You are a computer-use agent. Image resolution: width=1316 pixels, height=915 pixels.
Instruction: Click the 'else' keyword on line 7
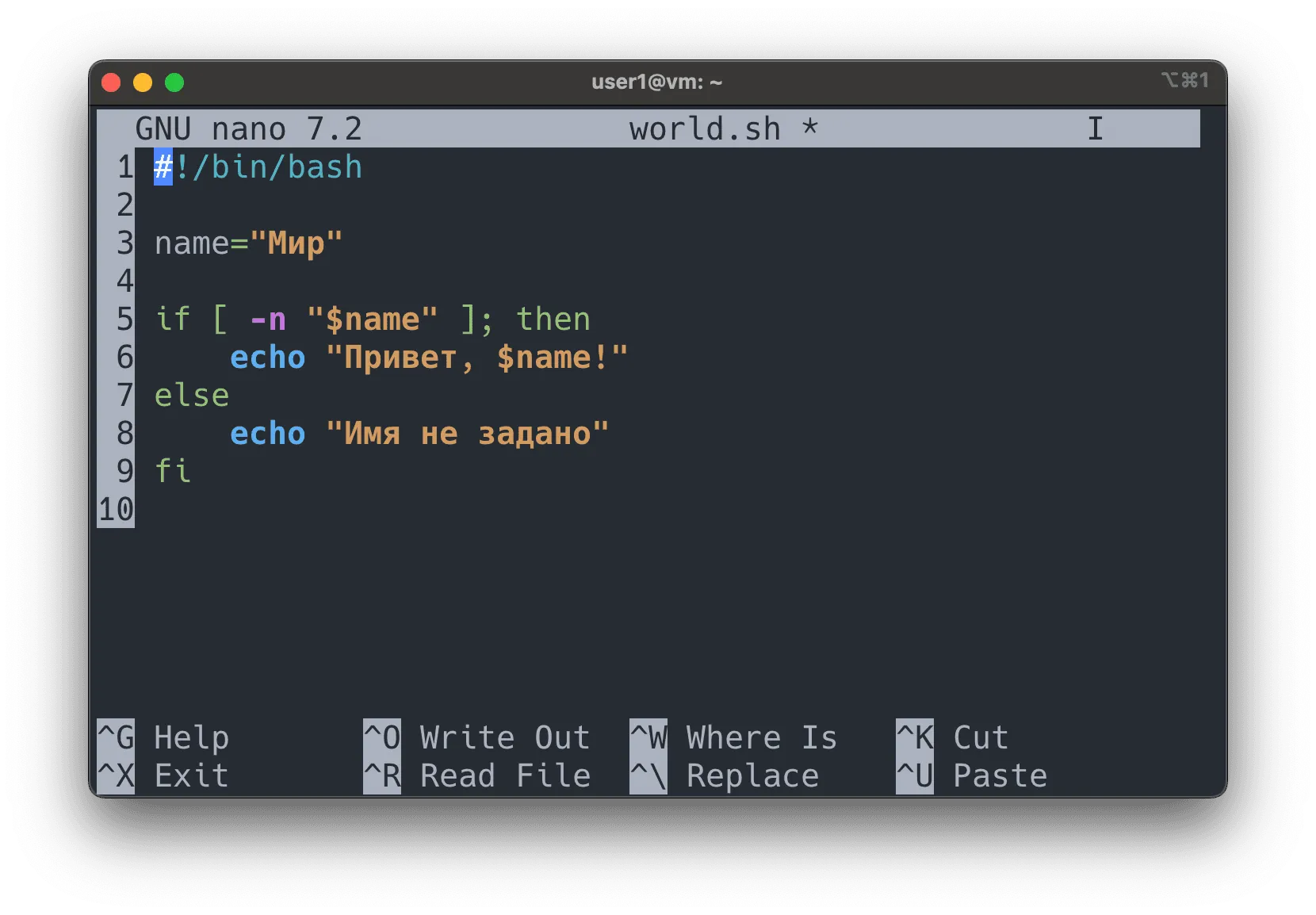tap(192, 395)
